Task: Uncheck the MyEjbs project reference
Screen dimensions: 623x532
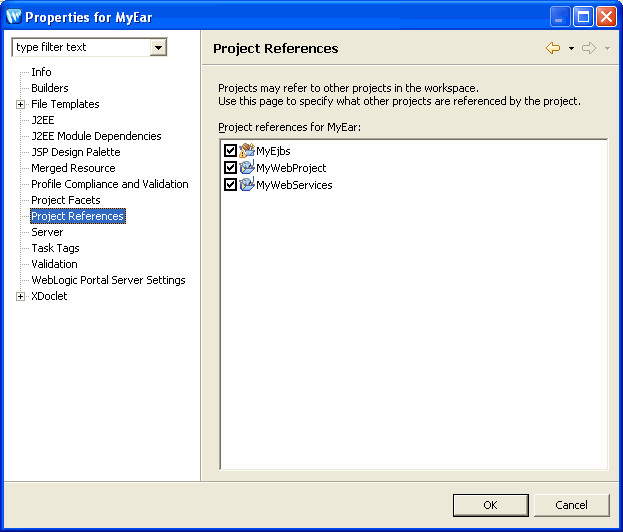Action: coord(230,151)
